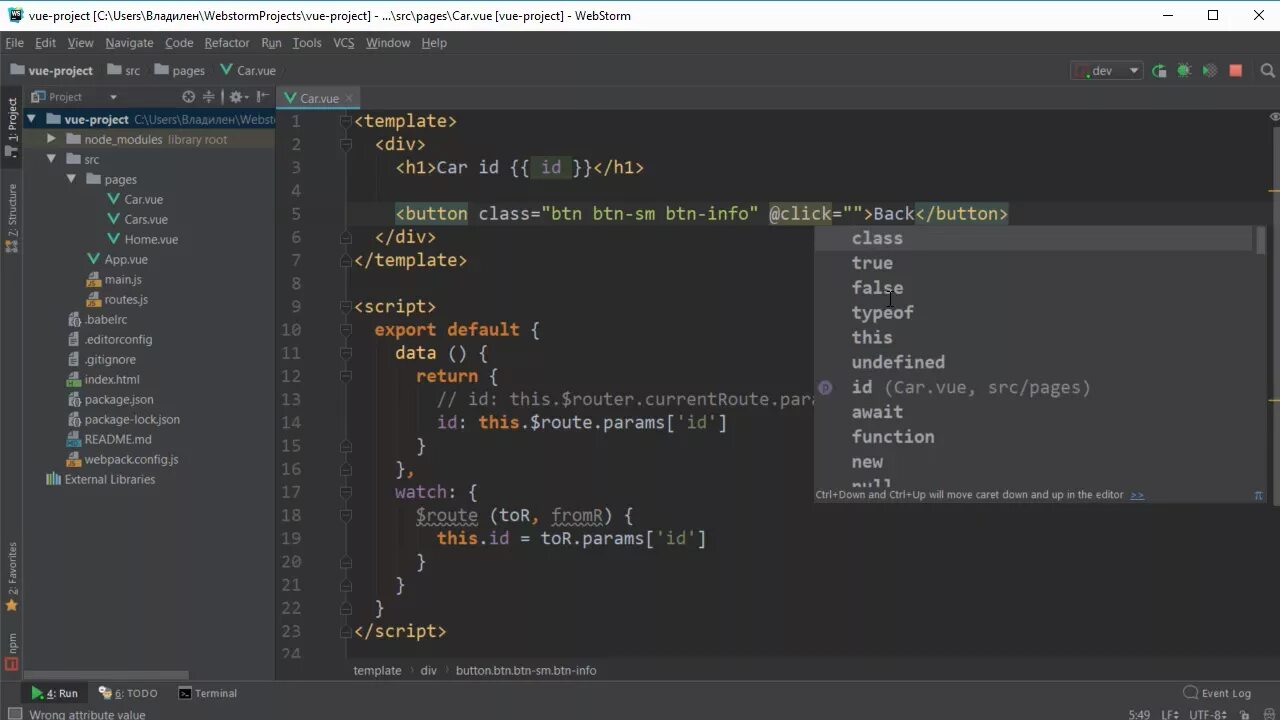Toggle line ending via LF selector
This screenshot has height=720, width=1280.
(1169, 714)
